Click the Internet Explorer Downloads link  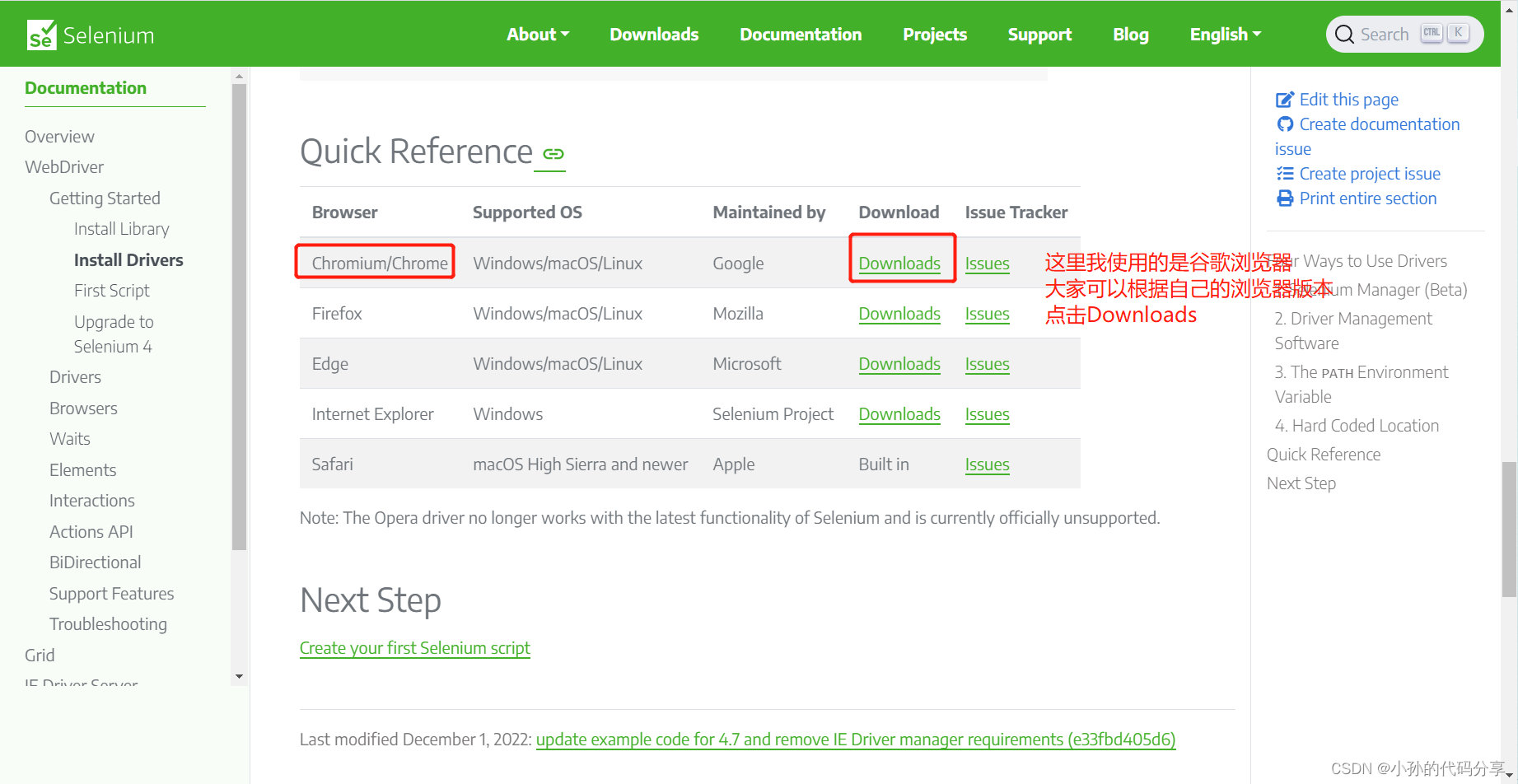[x=899, y=414]
